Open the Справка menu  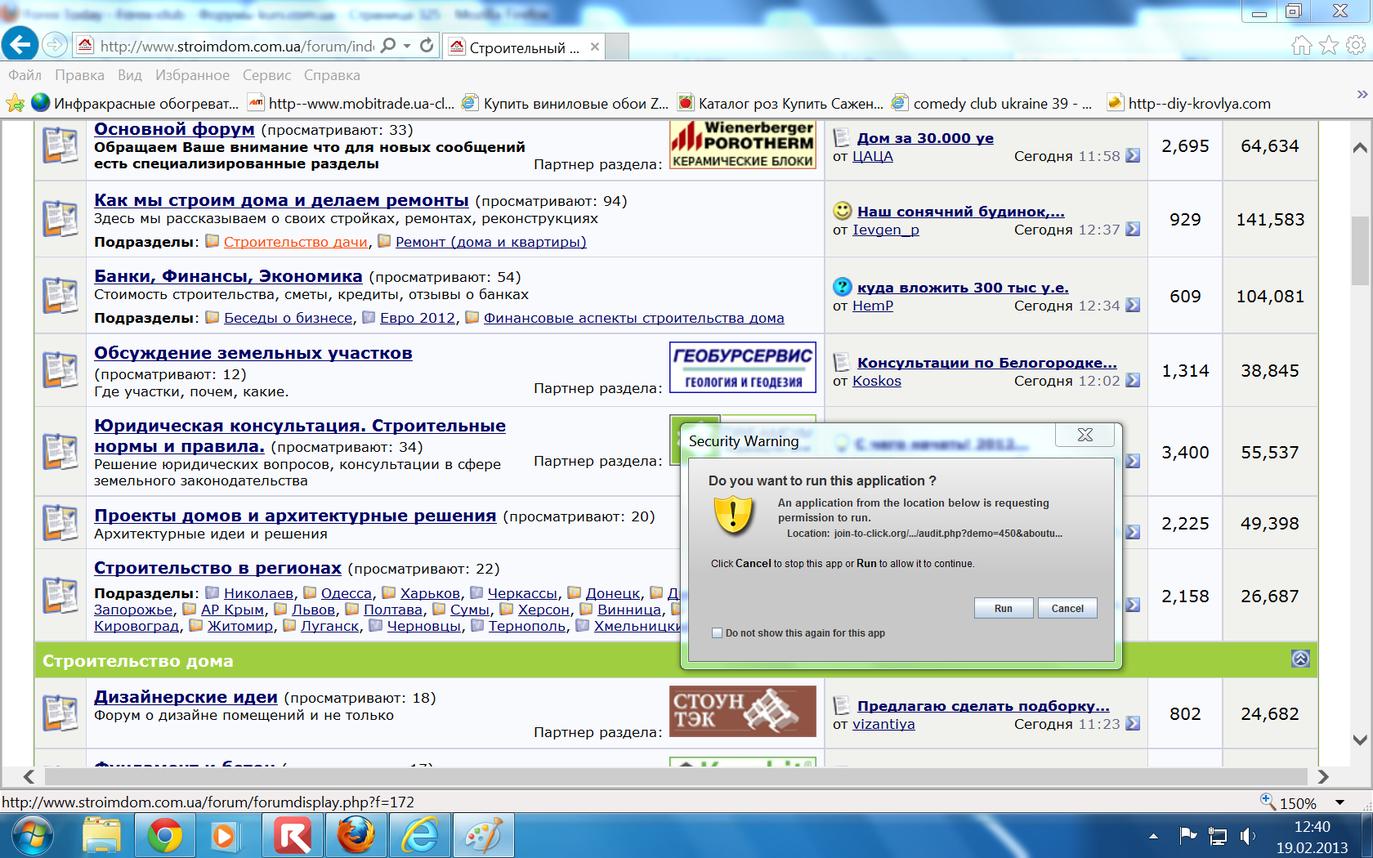pyautogui.click(x=331, y=75)
